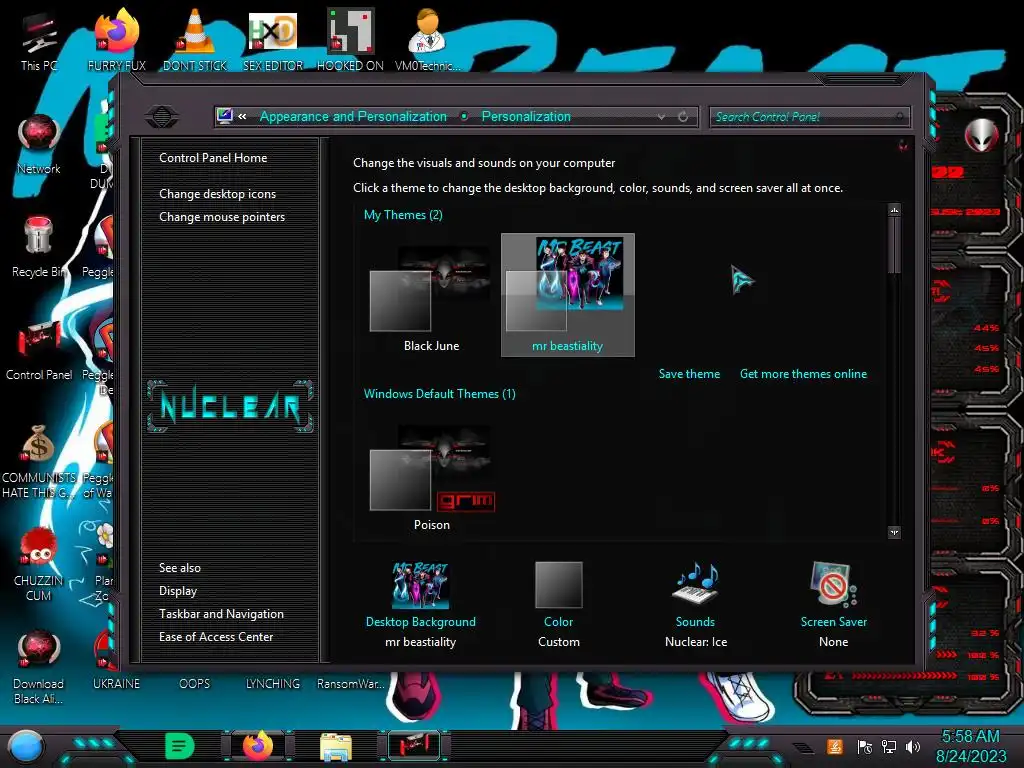
Task: Click the back navigation orb button
Action: coord(162,116)
